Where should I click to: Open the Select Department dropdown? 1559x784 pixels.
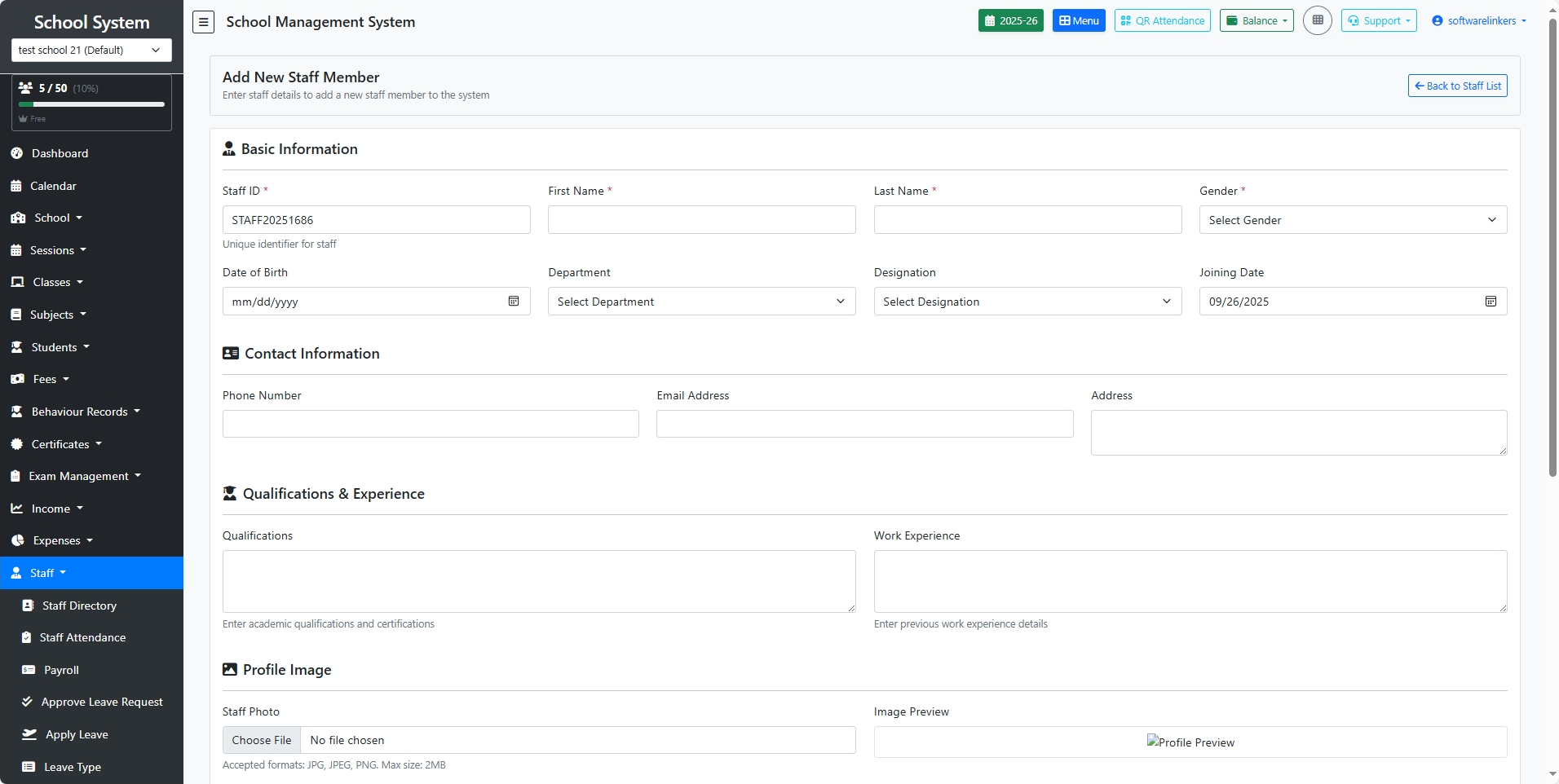tap(701, 302)
